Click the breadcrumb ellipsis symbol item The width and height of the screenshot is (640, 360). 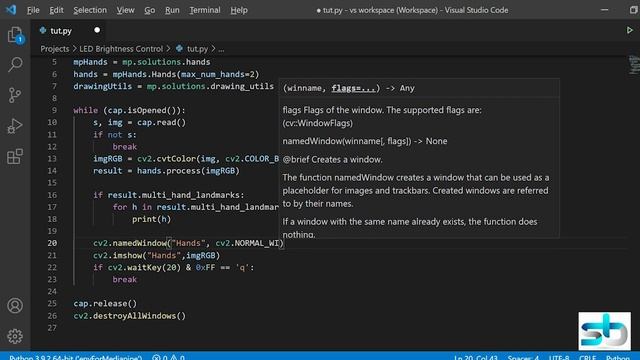(x=221, y=49)
